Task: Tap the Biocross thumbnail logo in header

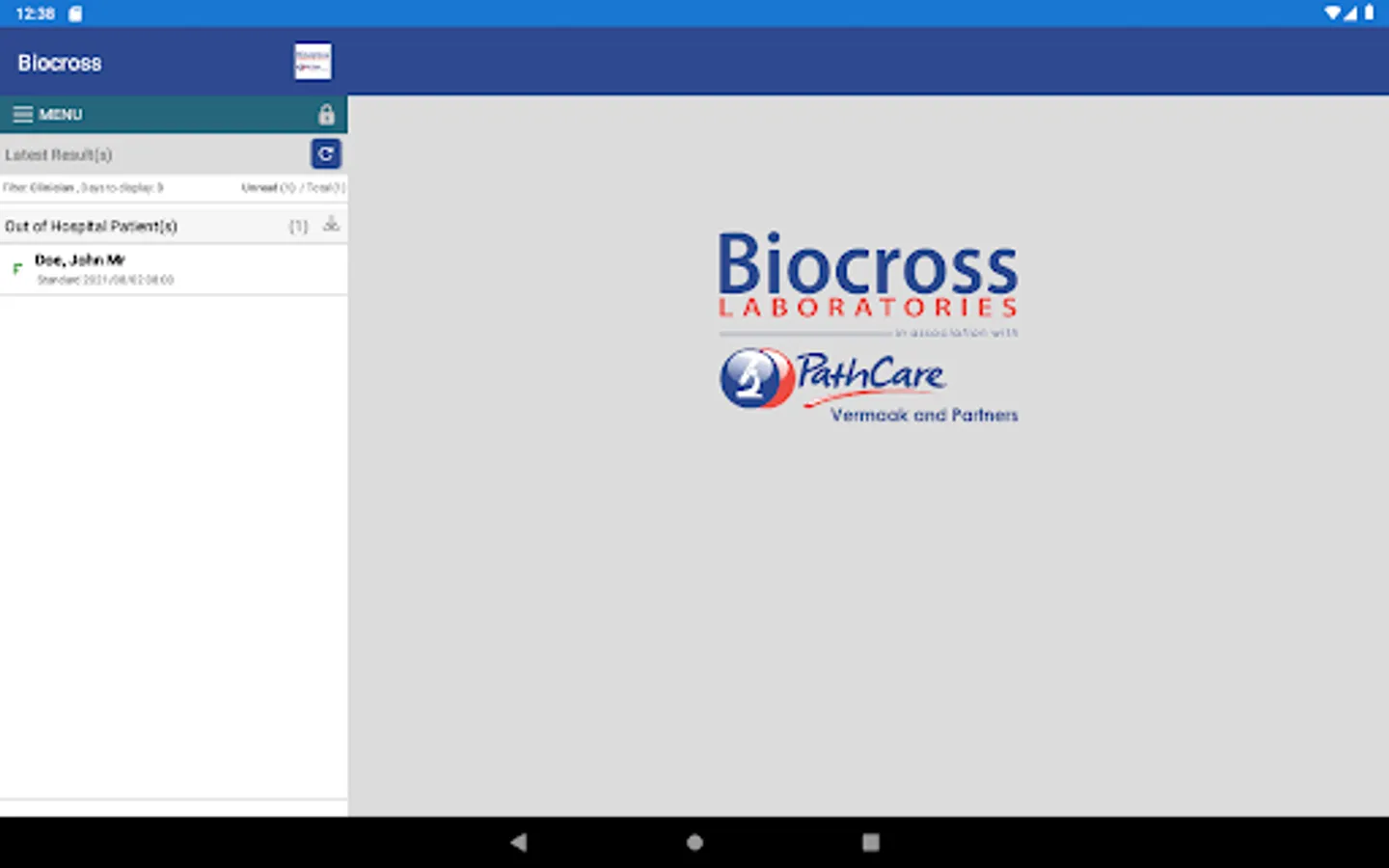Action: click(x=313, y=62)
